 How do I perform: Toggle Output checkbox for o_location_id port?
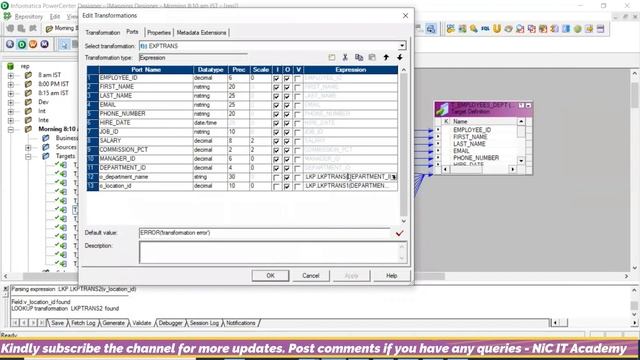coord(287,186)
